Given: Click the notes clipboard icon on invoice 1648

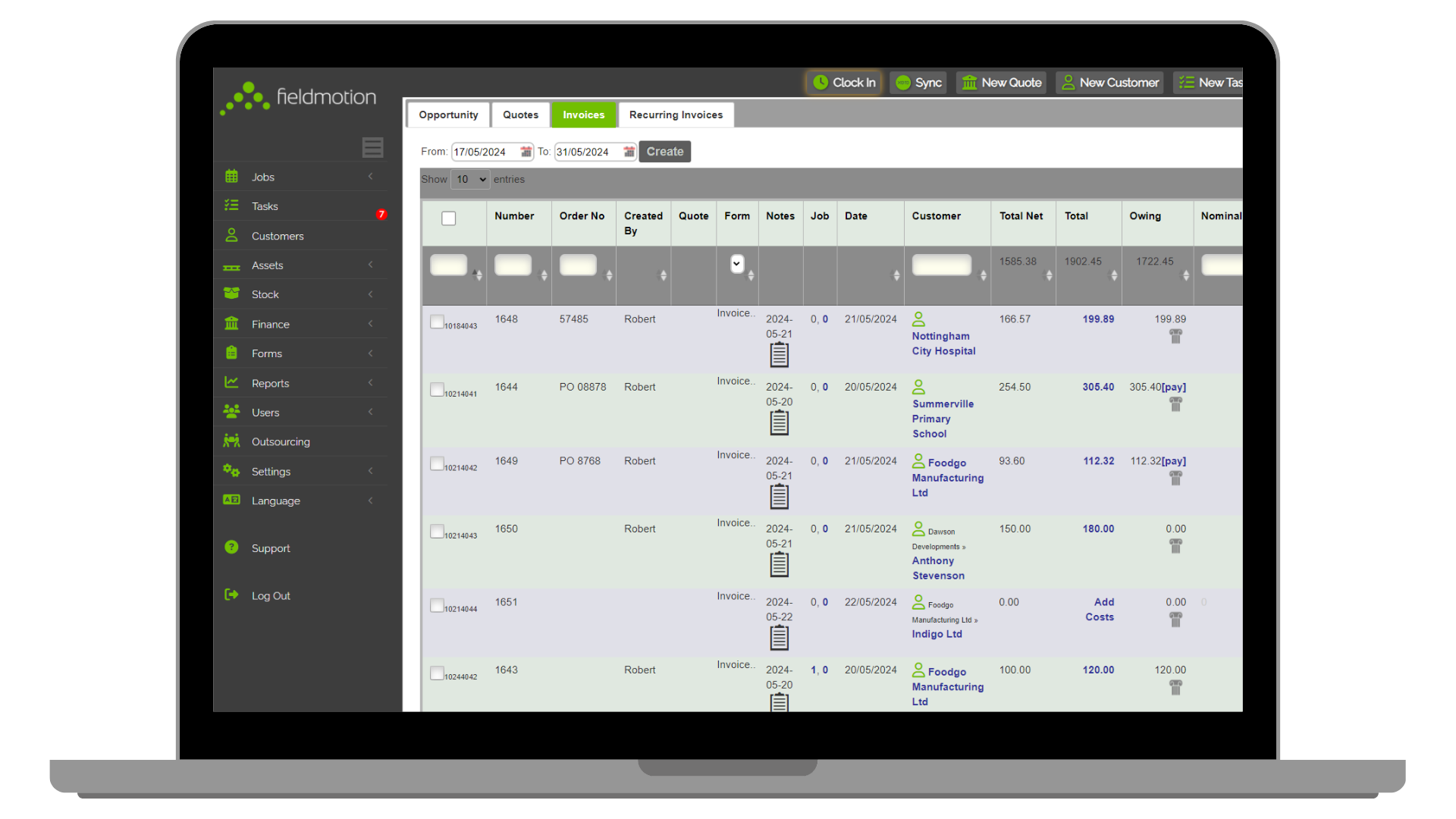Looking at the screenshot, I should tap(779, 354).
